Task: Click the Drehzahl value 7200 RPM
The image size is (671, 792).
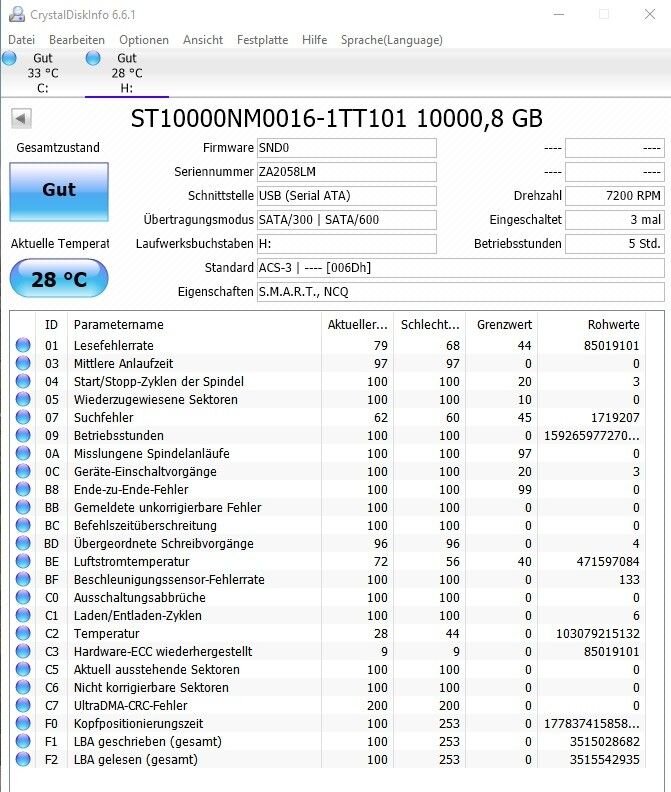Action: pyautogui.click(x=614, y=196)
